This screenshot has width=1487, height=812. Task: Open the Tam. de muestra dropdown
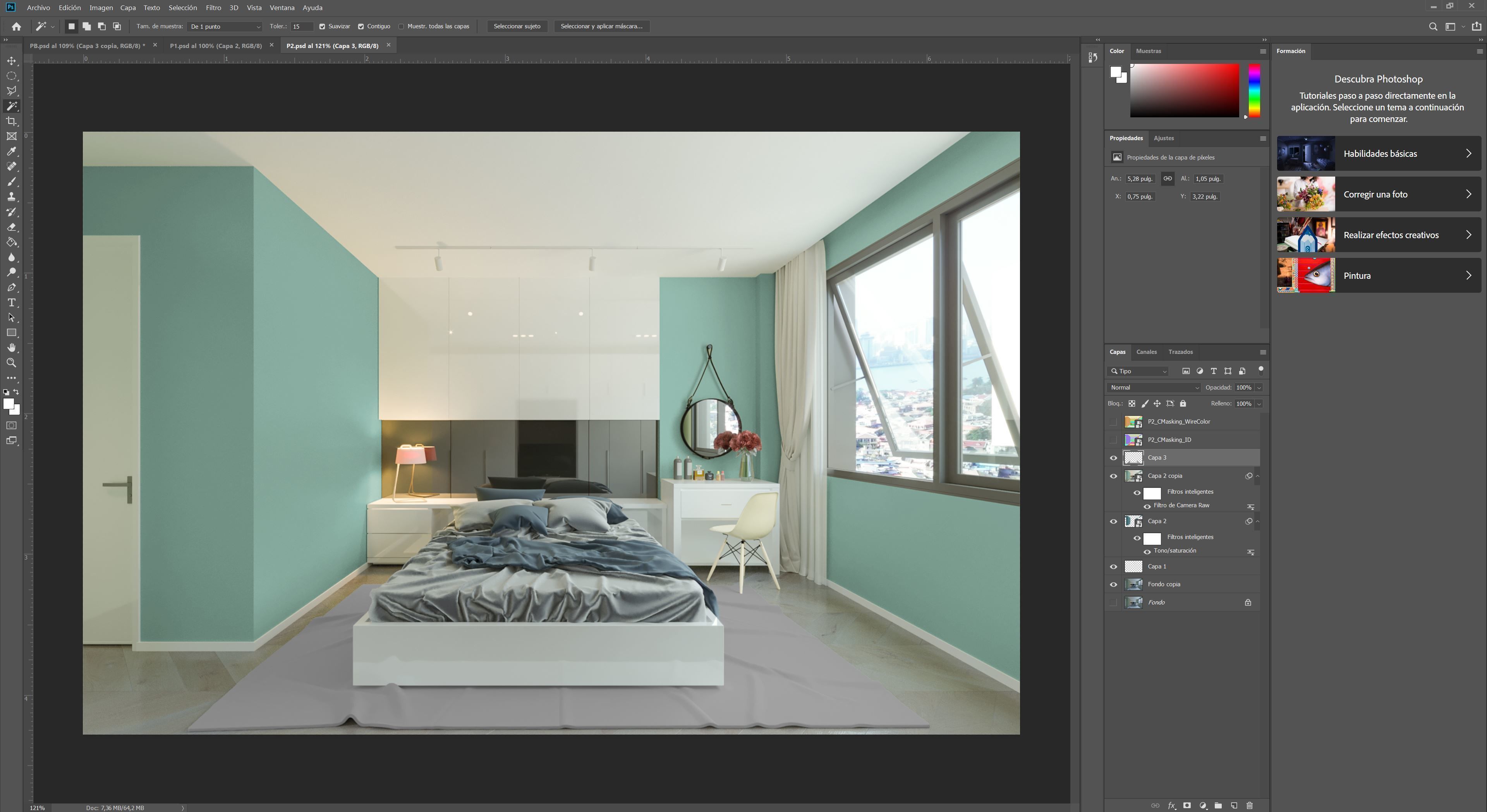pyautogui.click(x=225, y=27)
